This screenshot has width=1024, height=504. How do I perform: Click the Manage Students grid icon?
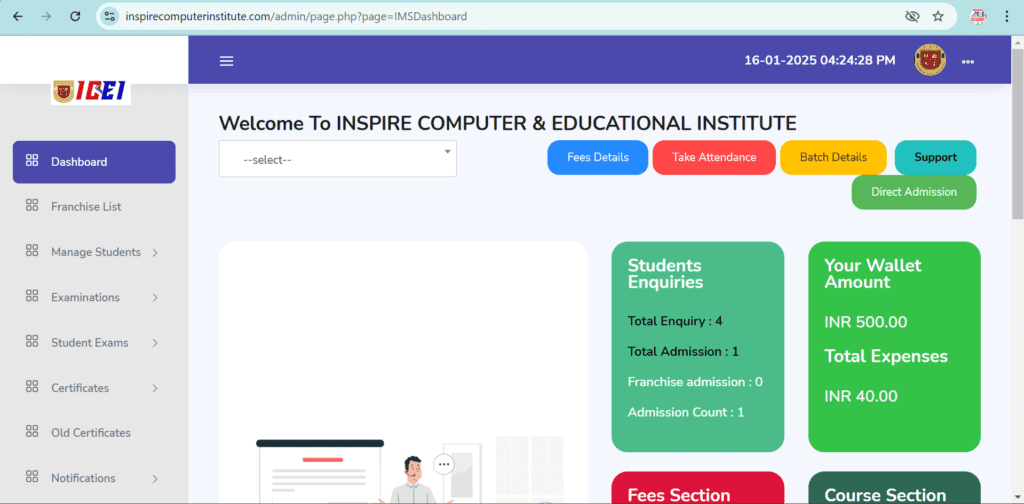click(x=31, y=251)
